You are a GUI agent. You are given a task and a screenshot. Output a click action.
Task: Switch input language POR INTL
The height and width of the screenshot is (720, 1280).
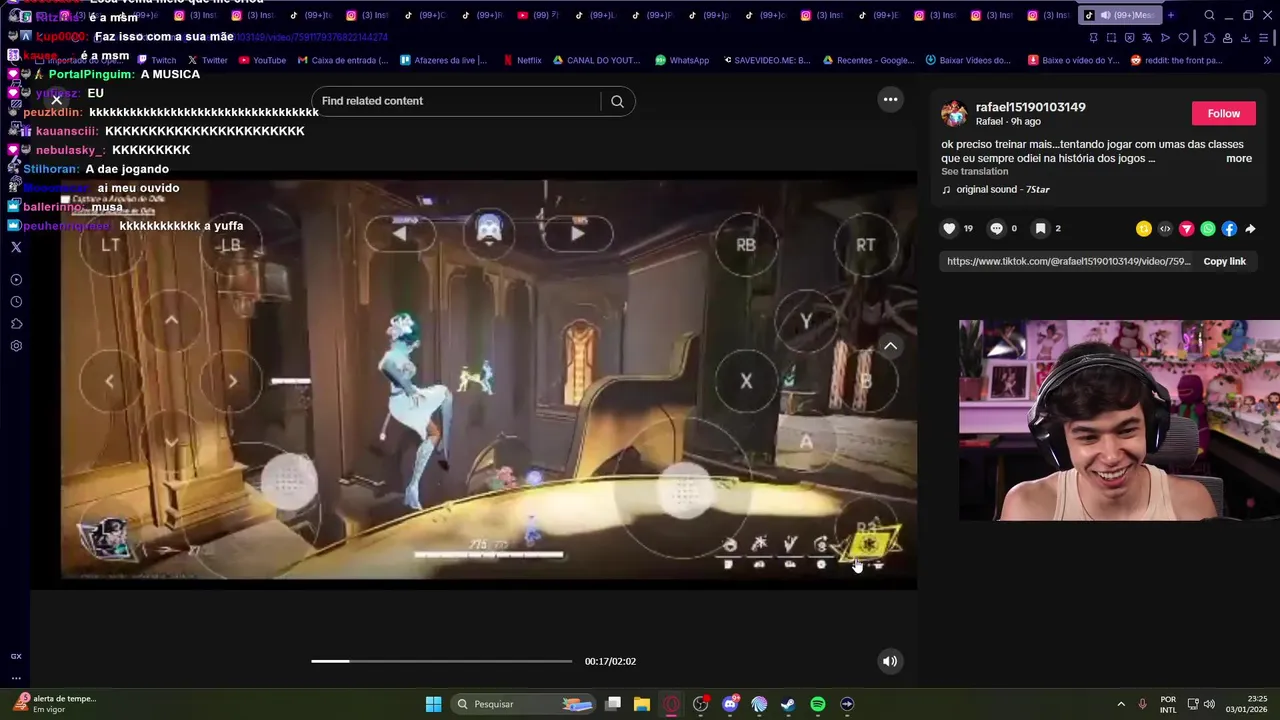[1168, 704]
